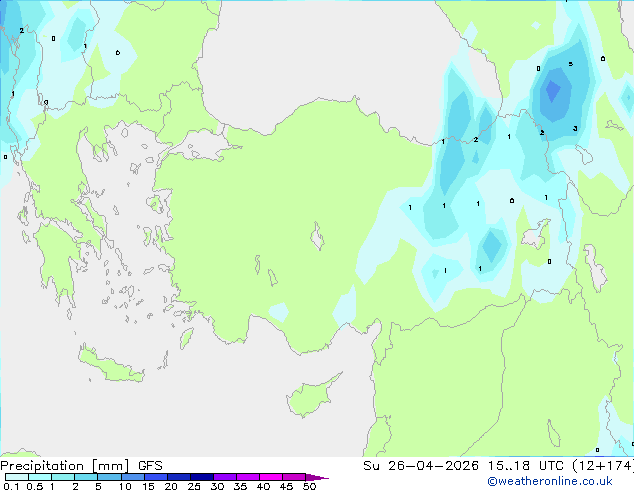Click the "0.1" legend scale label
The height and width of the screenshot is (490, 634).
[11, 486]
